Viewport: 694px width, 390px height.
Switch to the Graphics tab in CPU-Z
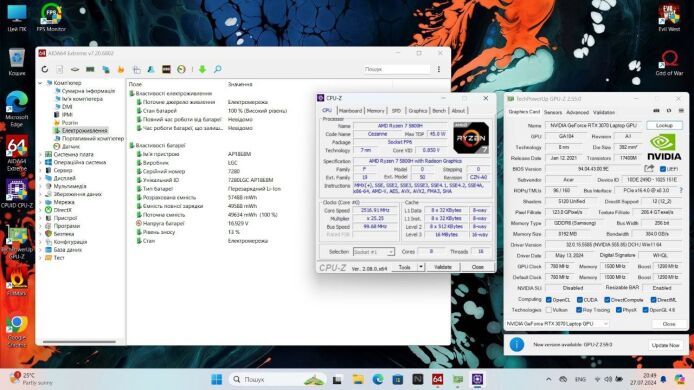417,111
